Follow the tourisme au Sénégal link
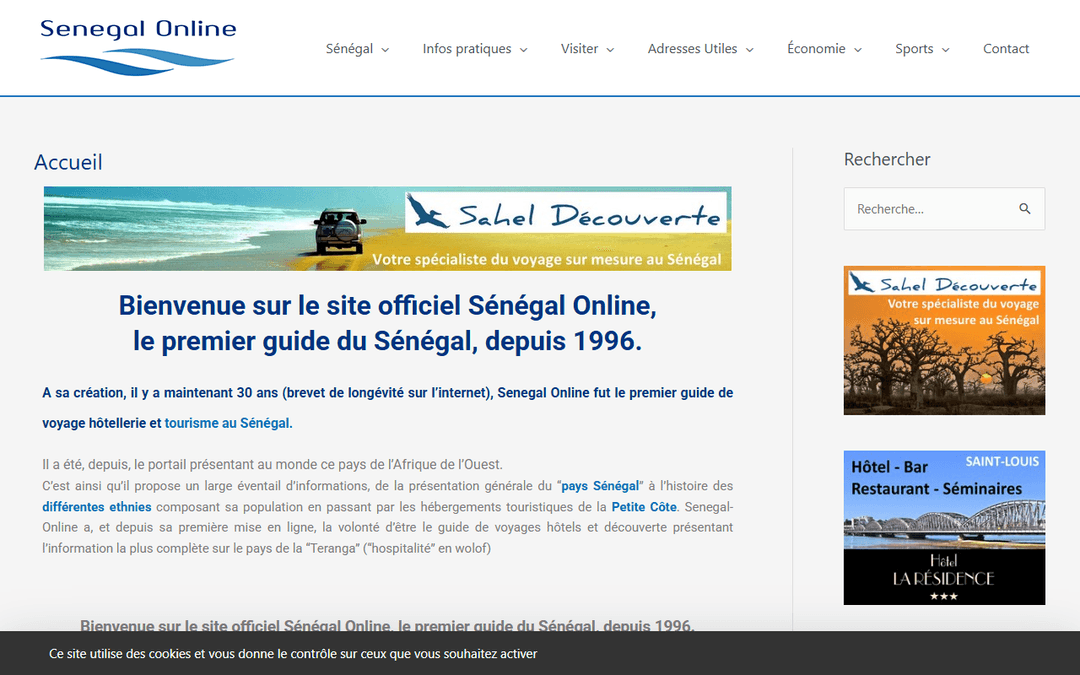Screen dimensions: 1080x675 tap(229, 423)
